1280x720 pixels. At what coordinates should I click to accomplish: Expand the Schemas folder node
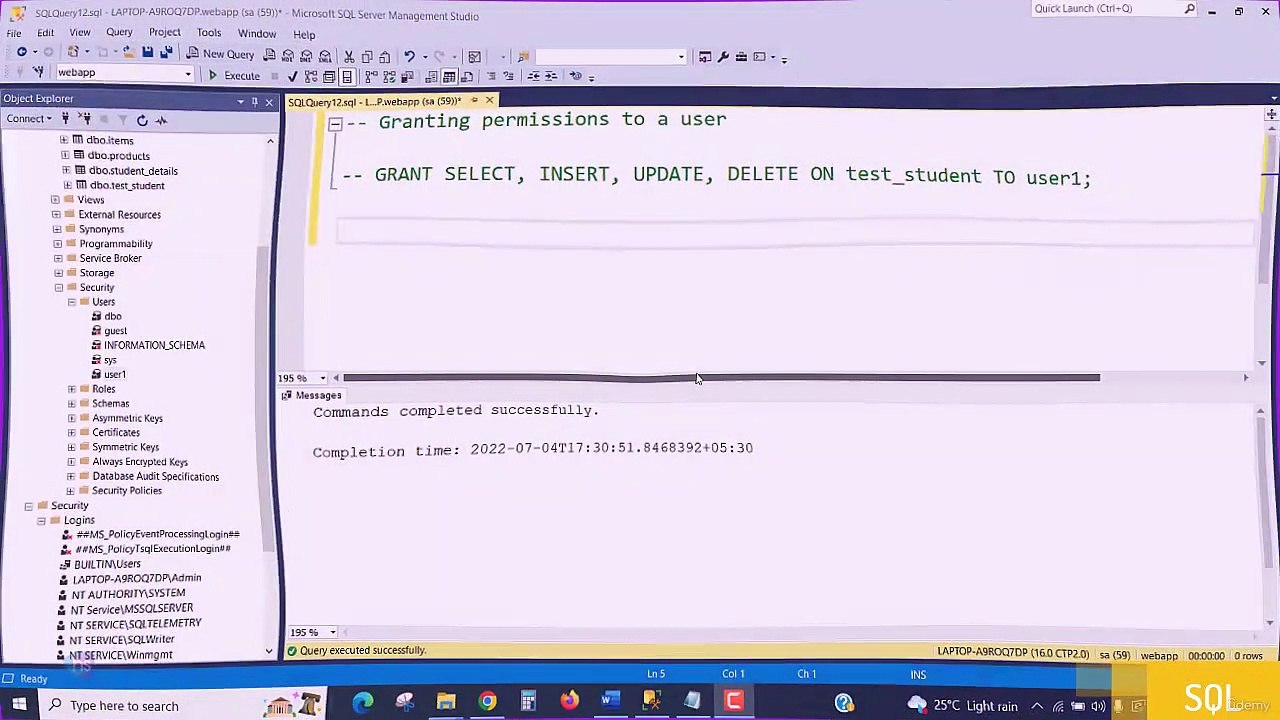coord(71,404)
